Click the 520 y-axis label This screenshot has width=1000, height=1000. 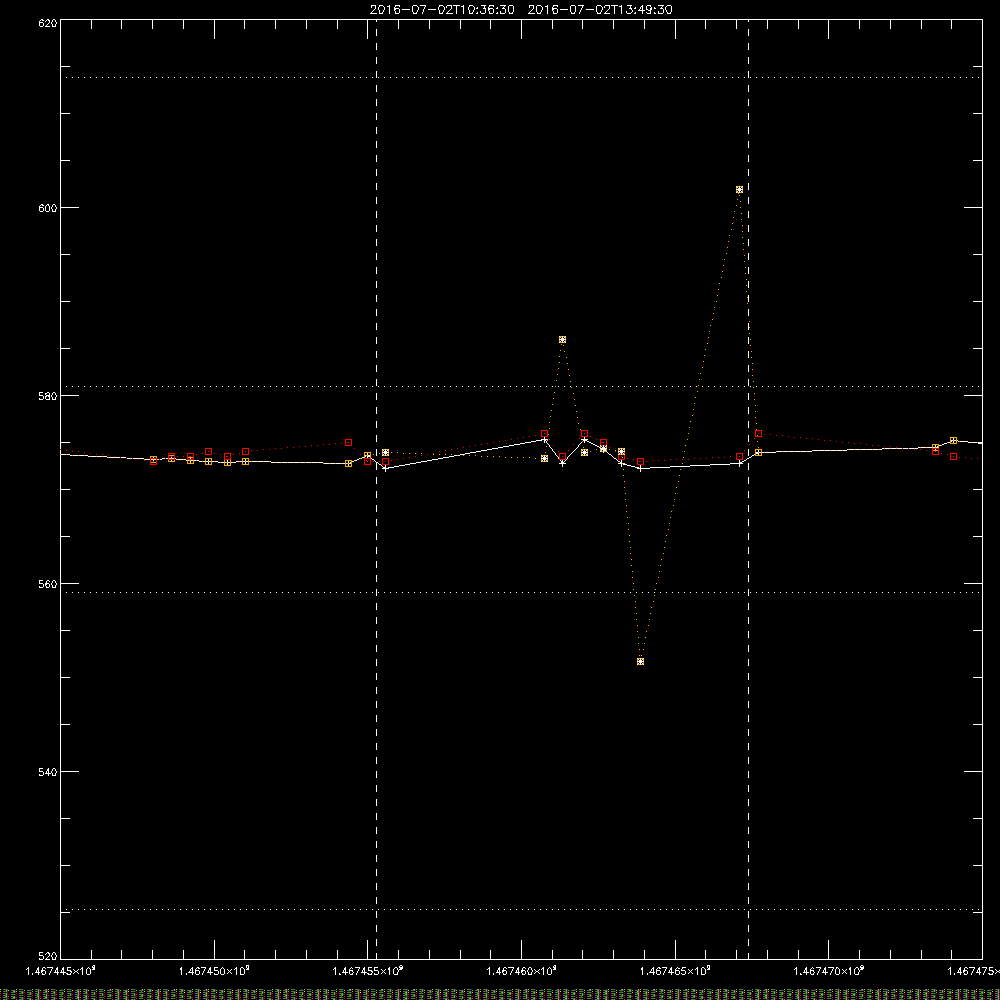click(x=48, y=955)
